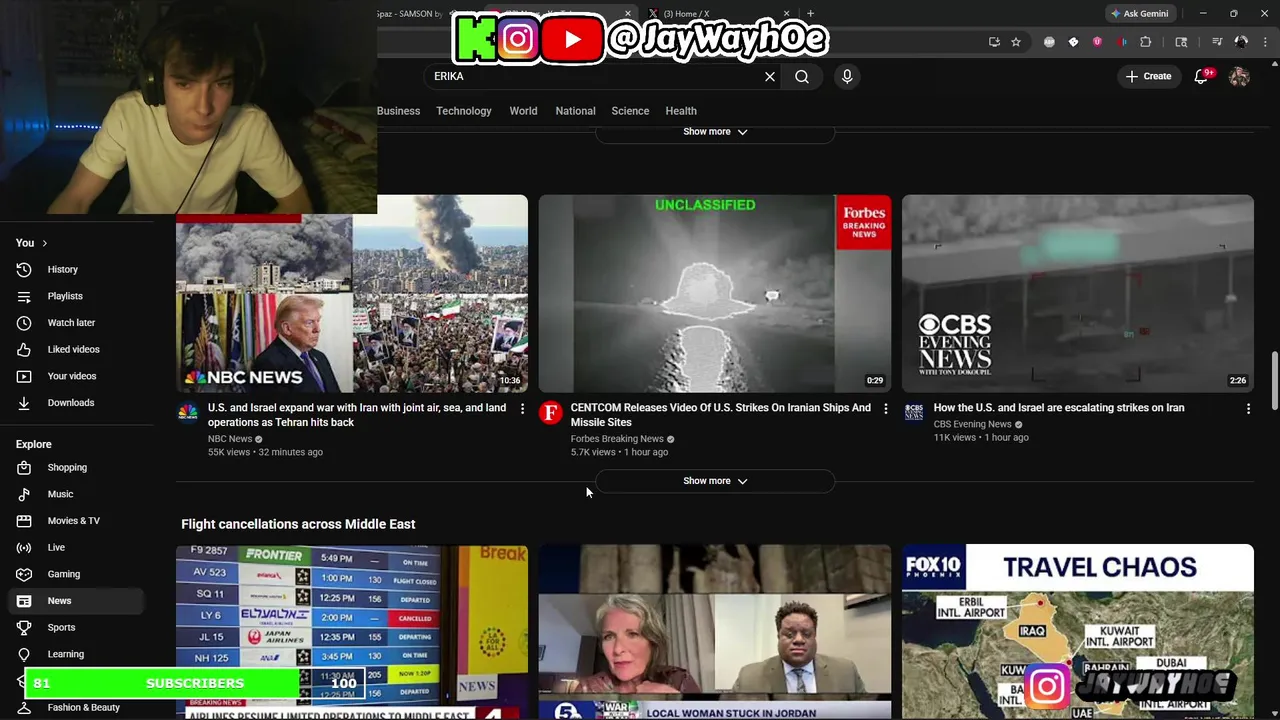Viewport: 1280px width, 720px height.
Task: Switch to the Science tab
Action: (630, 111)
